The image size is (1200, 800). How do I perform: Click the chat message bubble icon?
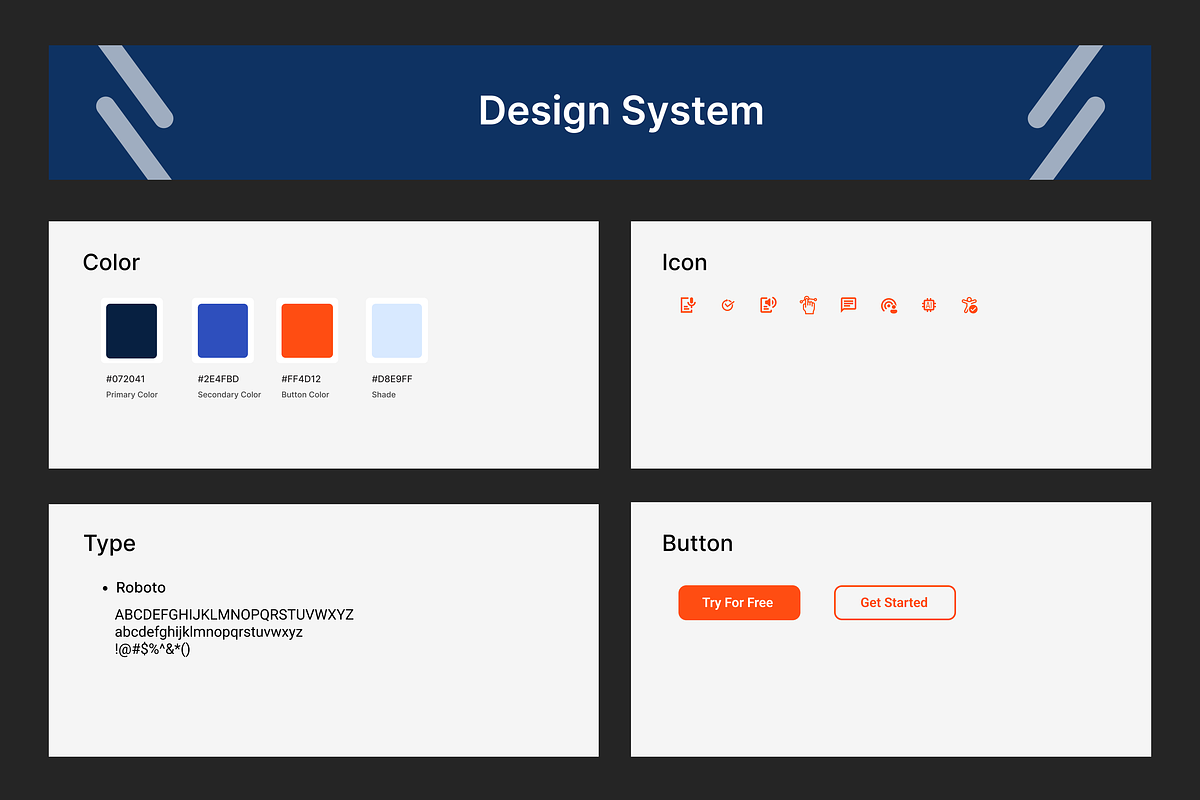848,305
